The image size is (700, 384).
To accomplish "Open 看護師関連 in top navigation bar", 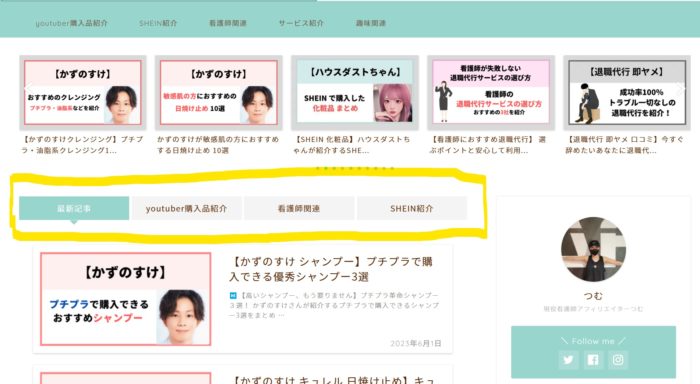I will coord(228,23).
